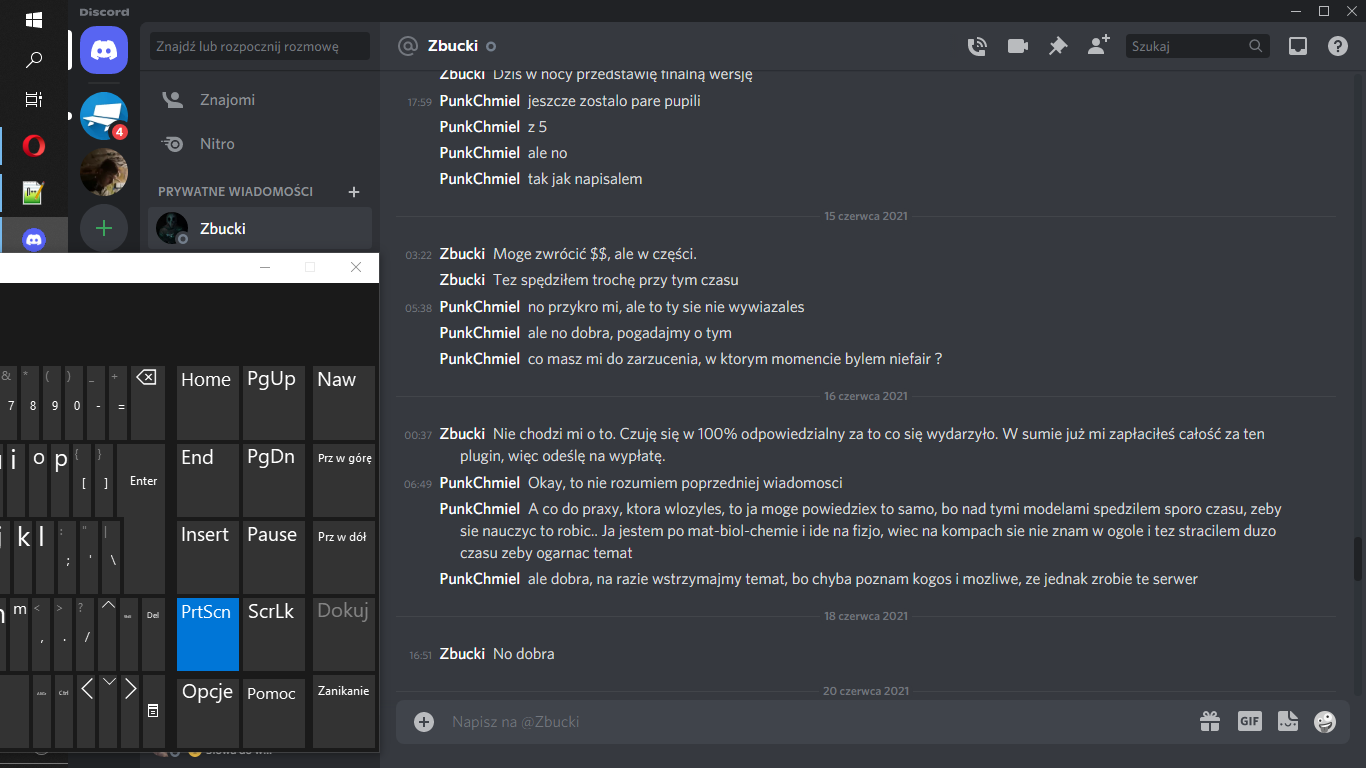Open pinned messages

point(1058,46)
